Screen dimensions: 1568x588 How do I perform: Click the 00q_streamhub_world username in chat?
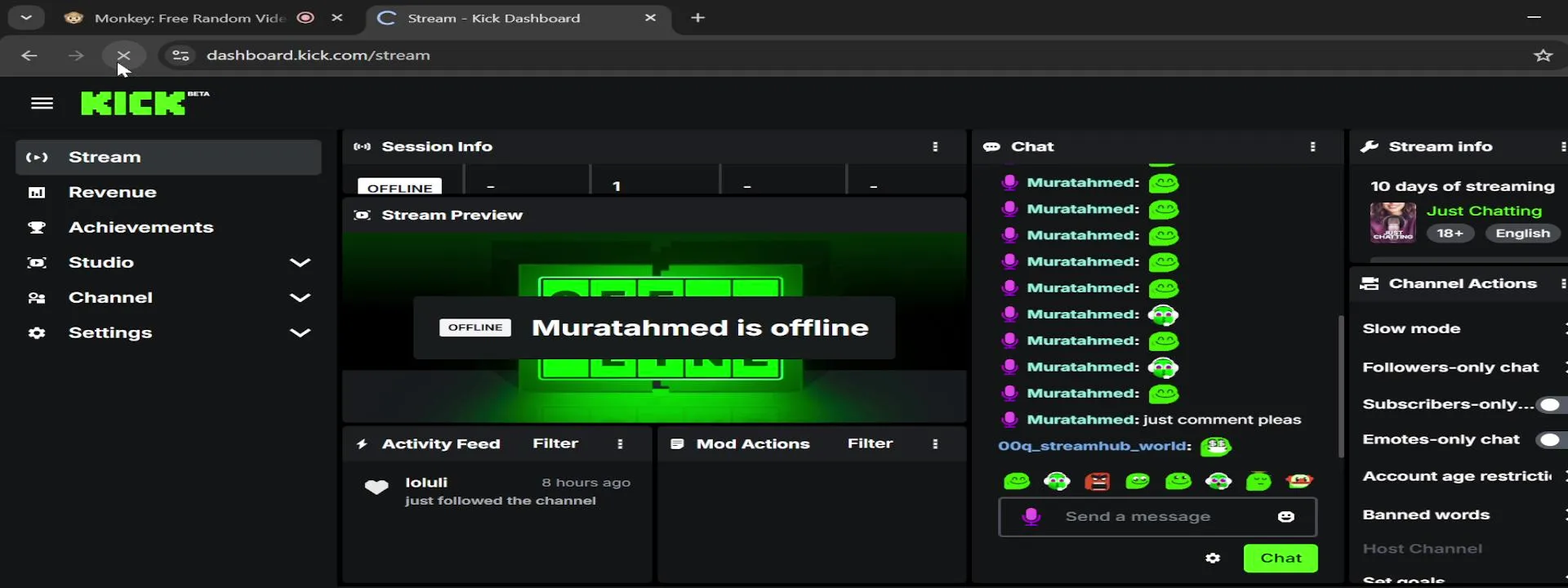click(1094, 447)
